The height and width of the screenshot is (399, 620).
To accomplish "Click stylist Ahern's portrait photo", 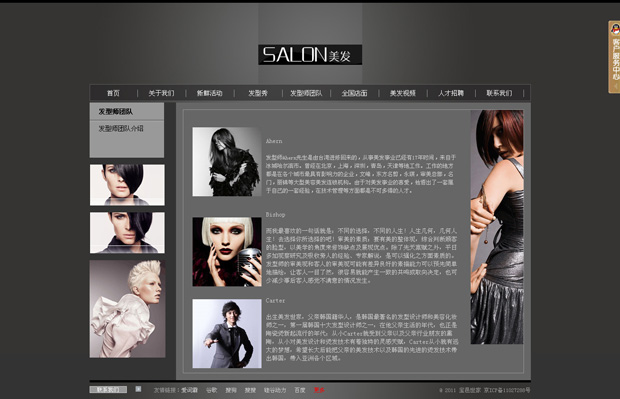I will (x=227, y=162).
